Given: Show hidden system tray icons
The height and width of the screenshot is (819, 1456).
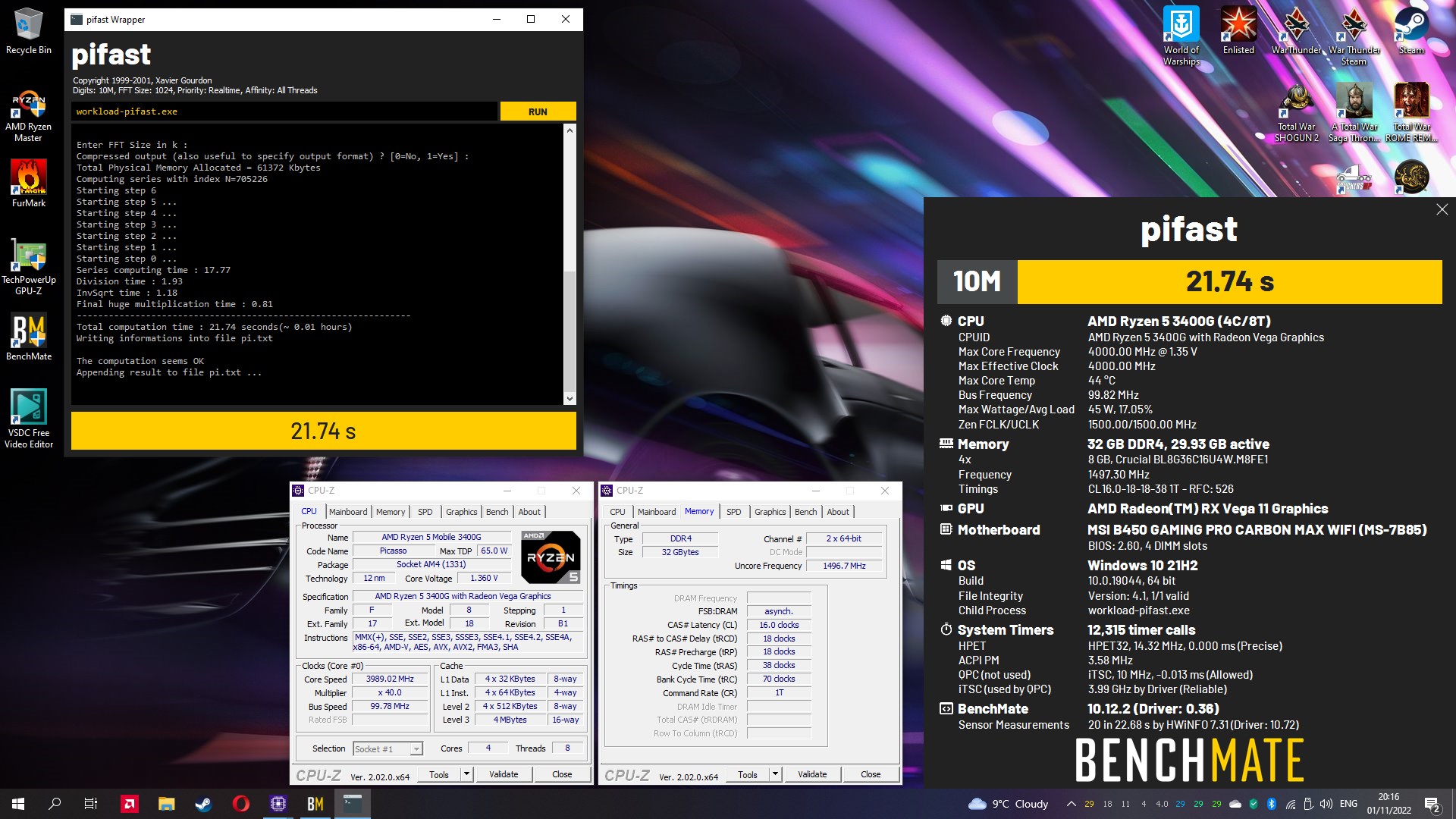Looking at the screenshot, I should (x=1071, y=804).
